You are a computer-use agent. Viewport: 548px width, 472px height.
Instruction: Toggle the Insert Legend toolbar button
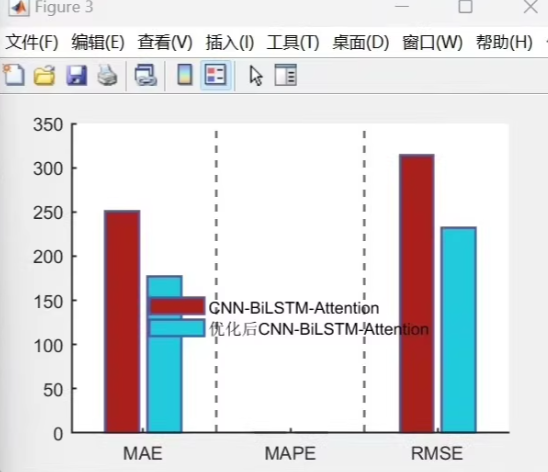pos(216,75)
